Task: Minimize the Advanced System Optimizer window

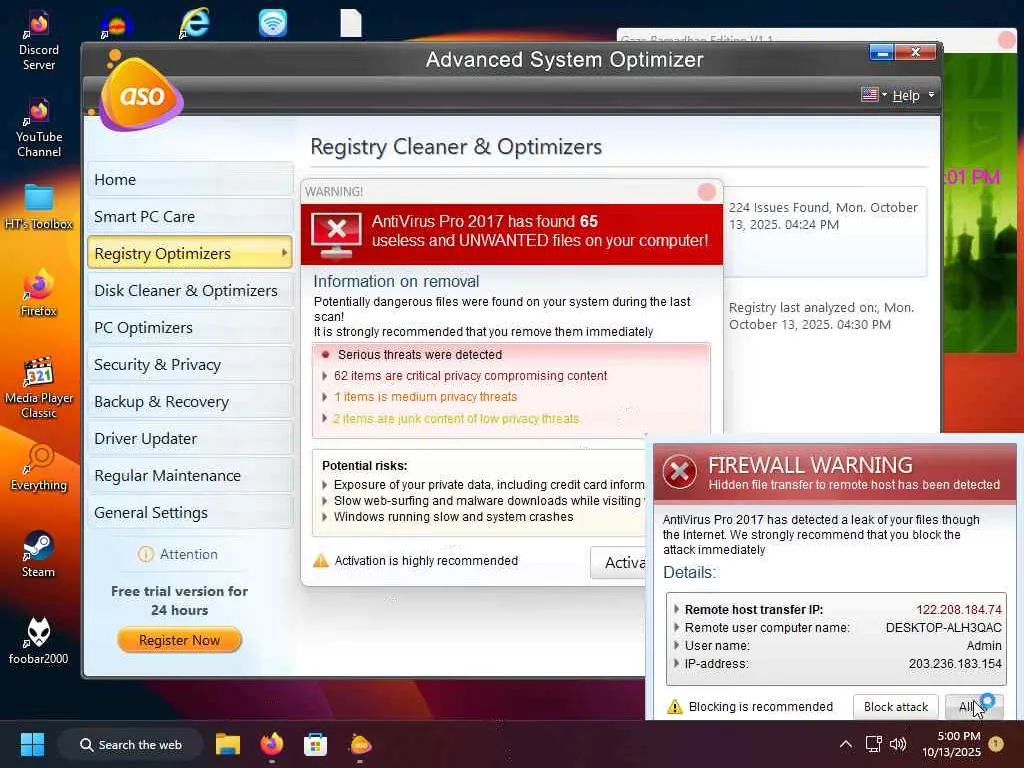Action: [x=882, y=52]
